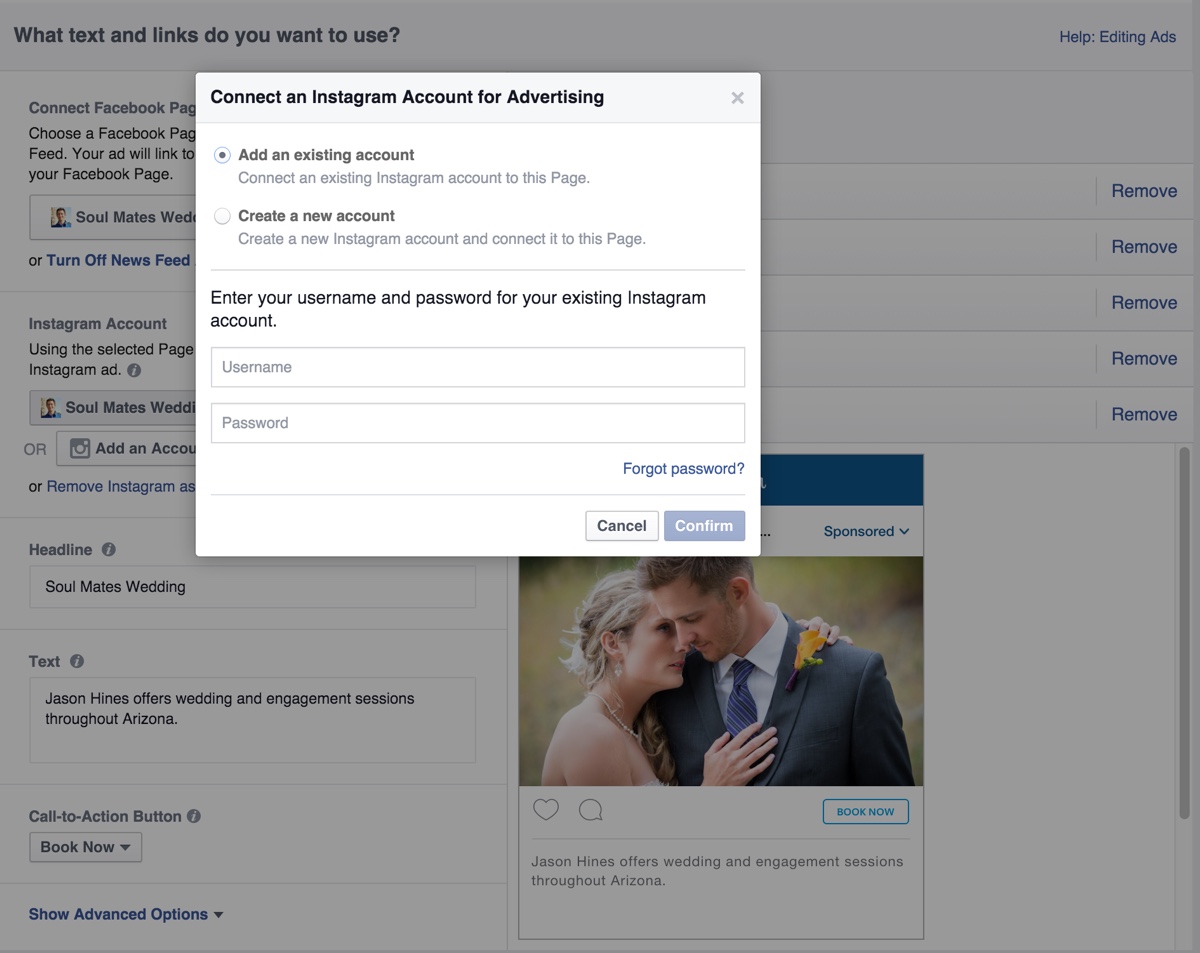
Task: Click the Username input field
Action: pyautogui.click(x=477, y=367)
